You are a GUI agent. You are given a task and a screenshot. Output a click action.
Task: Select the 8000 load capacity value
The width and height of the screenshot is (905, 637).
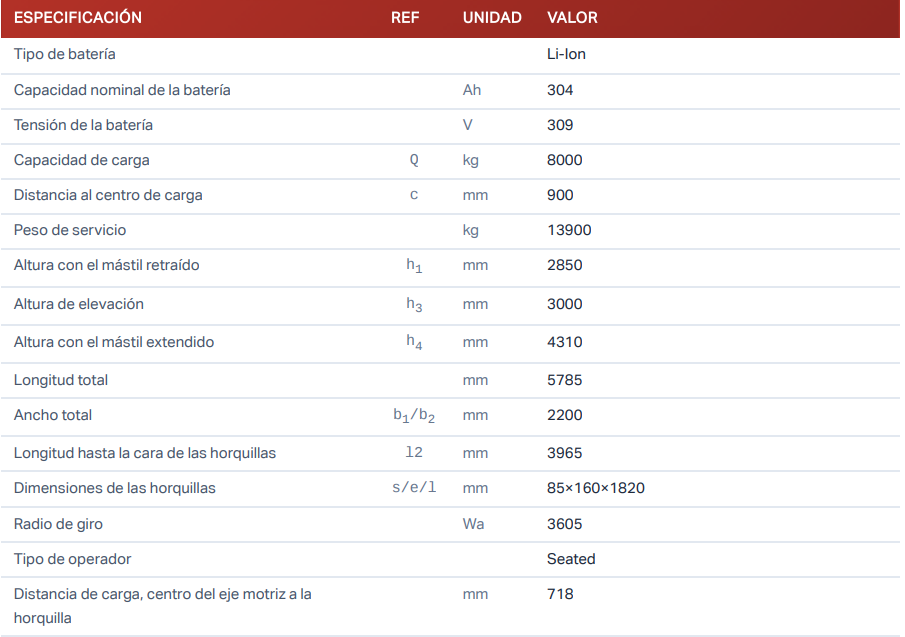[x=564, y=160]
